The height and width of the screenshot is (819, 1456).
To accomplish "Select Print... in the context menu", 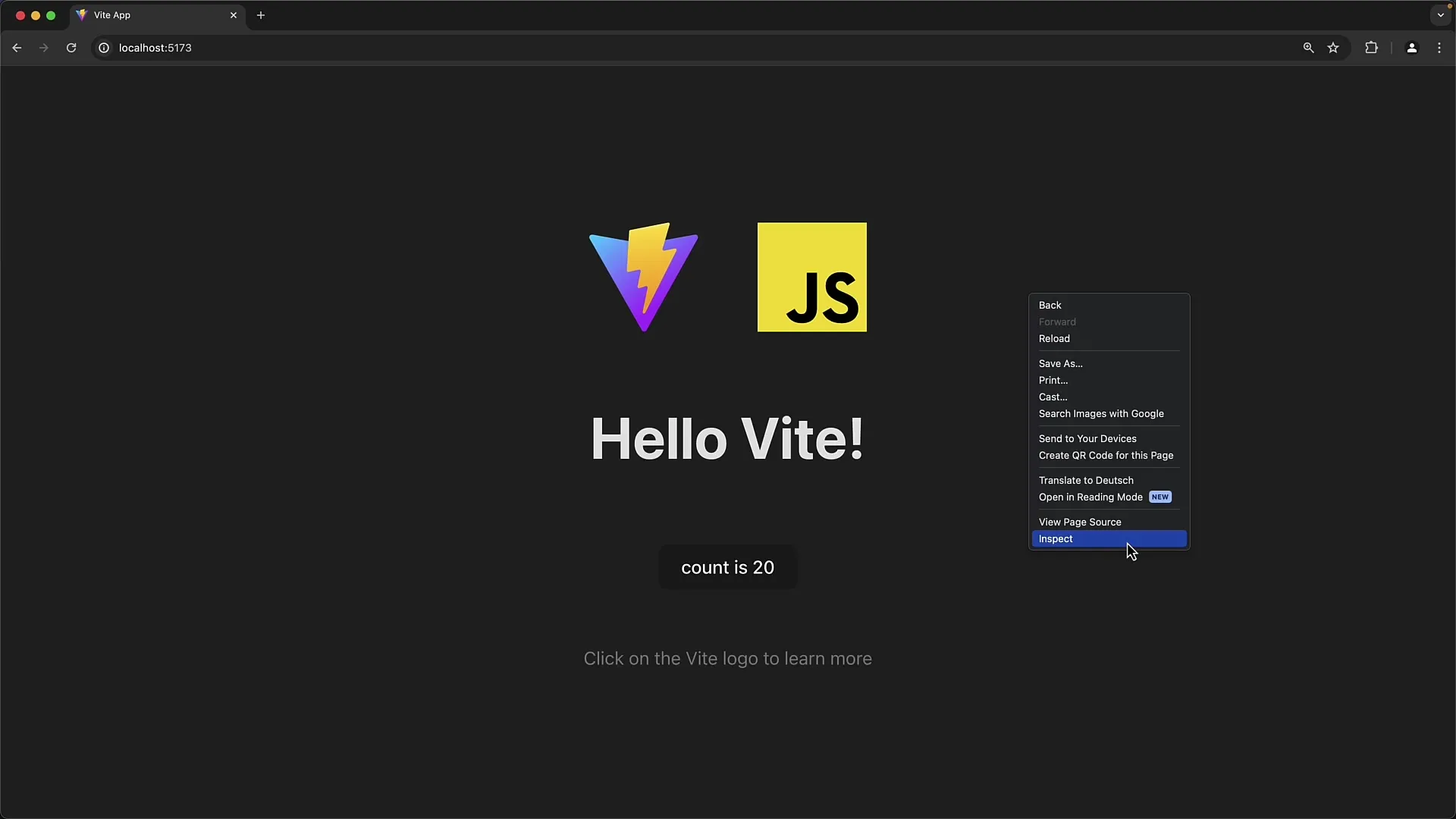I will pos(1109,380).
